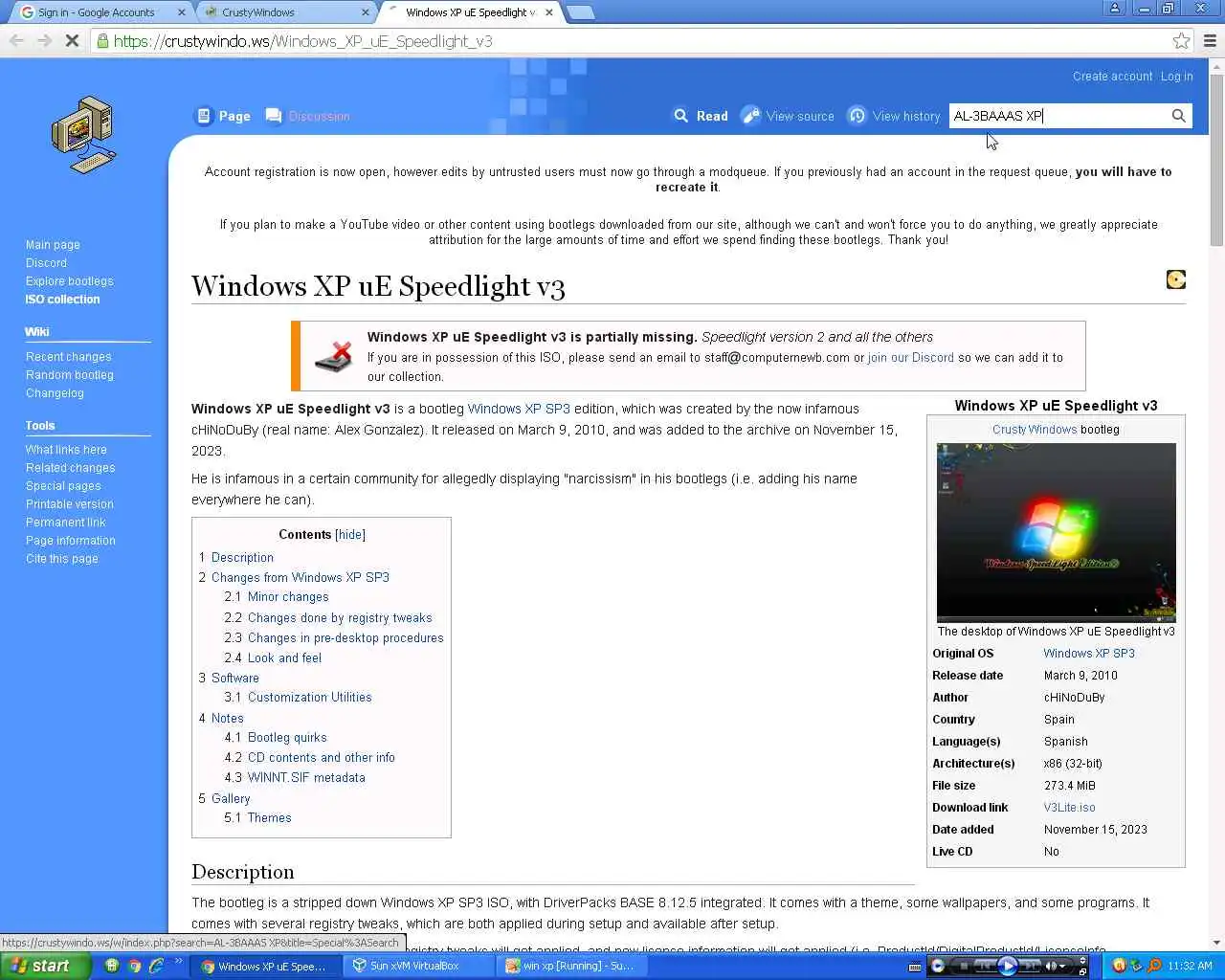The image size is (1225, 980).
Task: Open the Discussion tab
Action: click(x=307, y=116)
